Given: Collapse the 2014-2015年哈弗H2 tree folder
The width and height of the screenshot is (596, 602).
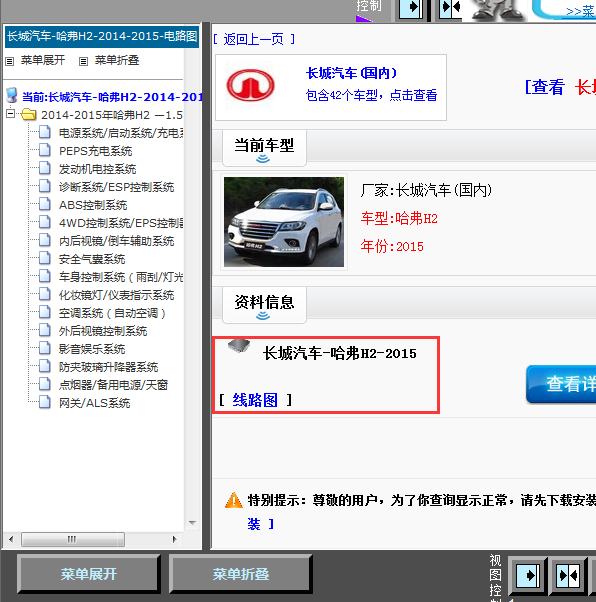Looking at the screenshot, I should click(11, 114).
